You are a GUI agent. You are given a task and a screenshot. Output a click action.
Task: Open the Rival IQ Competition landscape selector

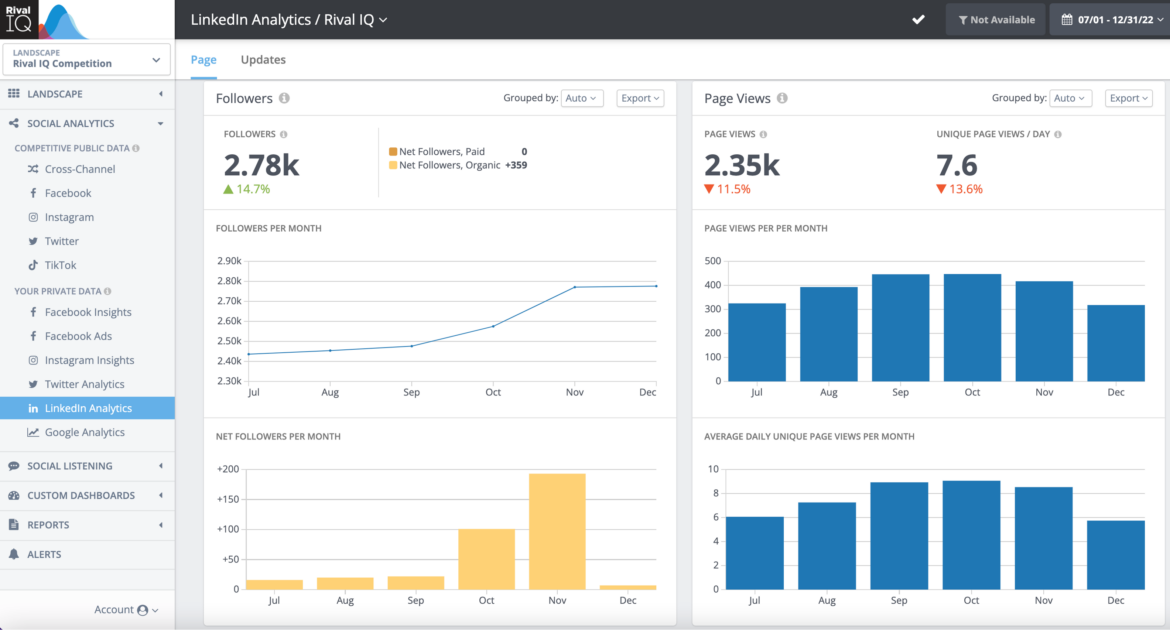(x=86, y=60)
